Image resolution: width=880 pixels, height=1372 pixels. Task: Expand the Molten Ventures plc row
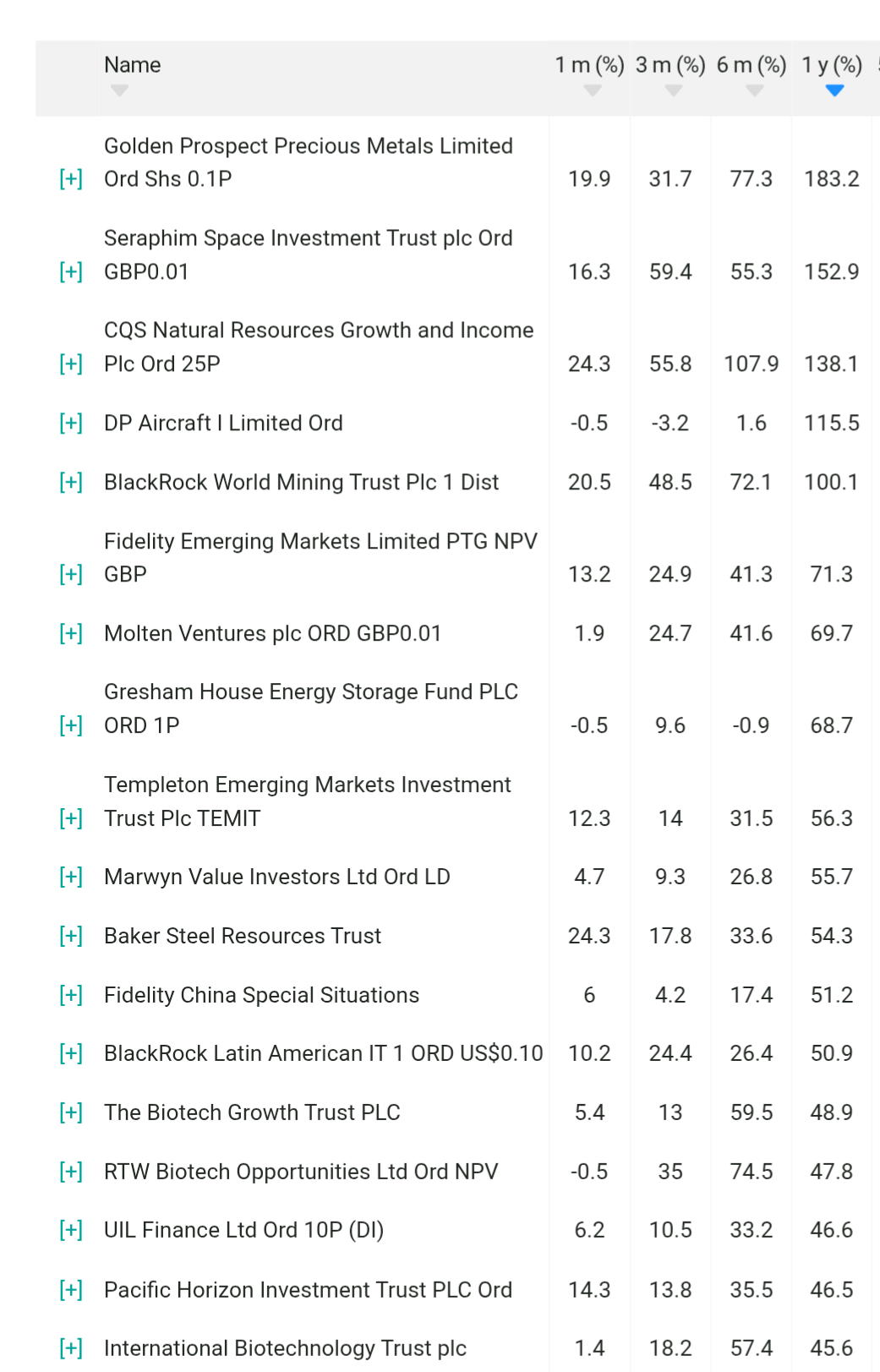tap(71, 633)
